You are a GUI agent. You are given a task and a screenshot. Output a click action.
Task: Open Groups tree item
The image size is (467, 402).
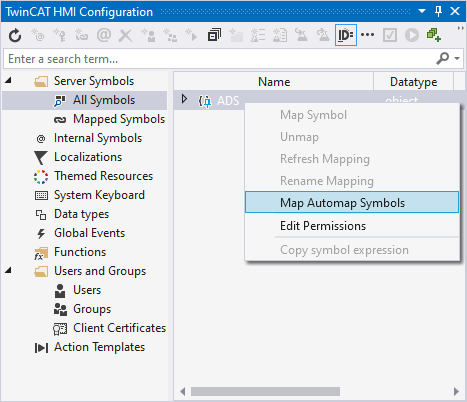(x=92, y=309)
